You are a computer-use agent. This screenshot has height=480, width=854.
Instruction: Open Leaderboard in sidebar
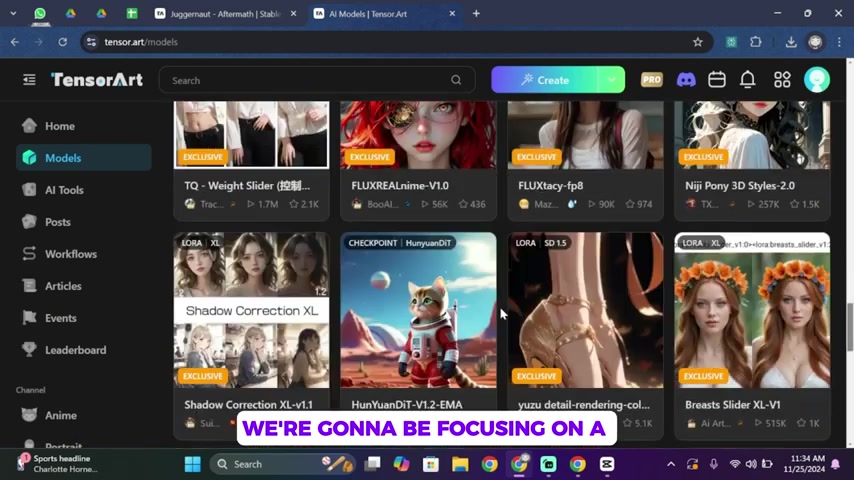(84, 350)
